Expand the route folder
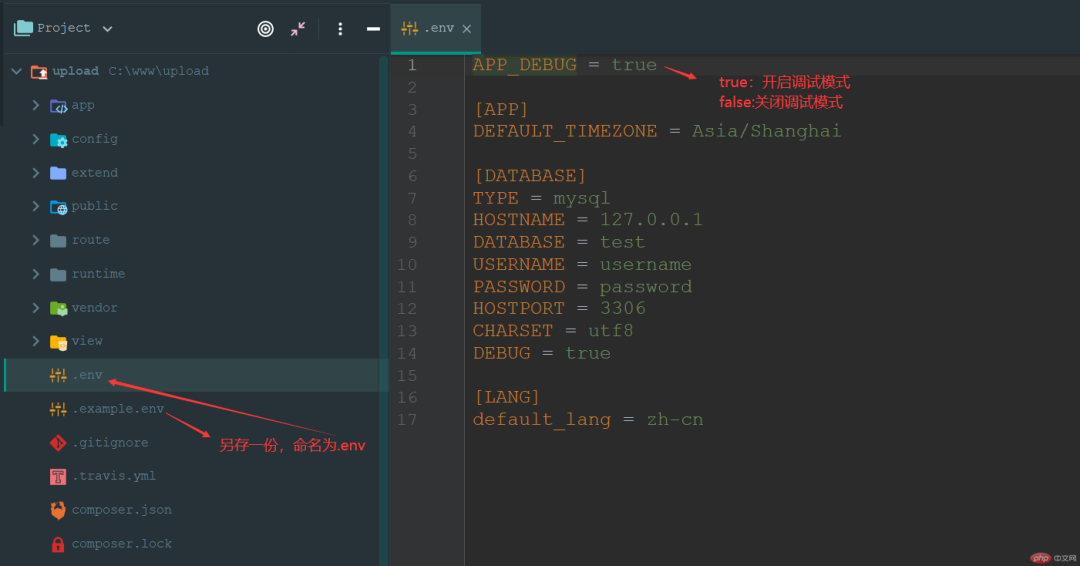This screenshot has height=566, width=1080. point(36,240)
